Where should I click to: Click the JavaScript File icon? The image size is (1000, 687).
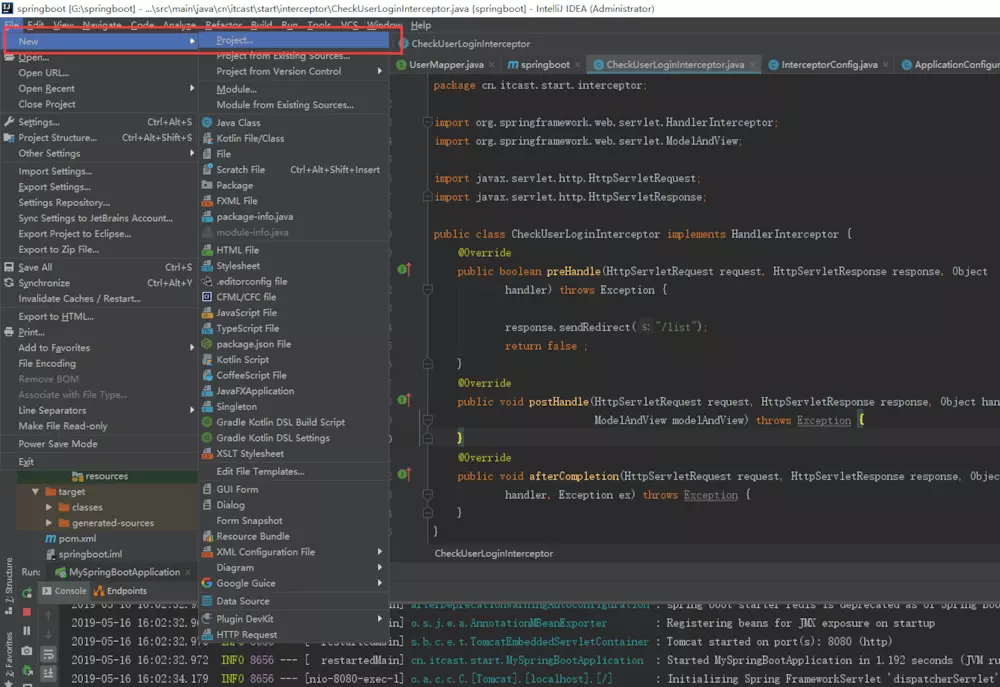(x=207, y=313)
